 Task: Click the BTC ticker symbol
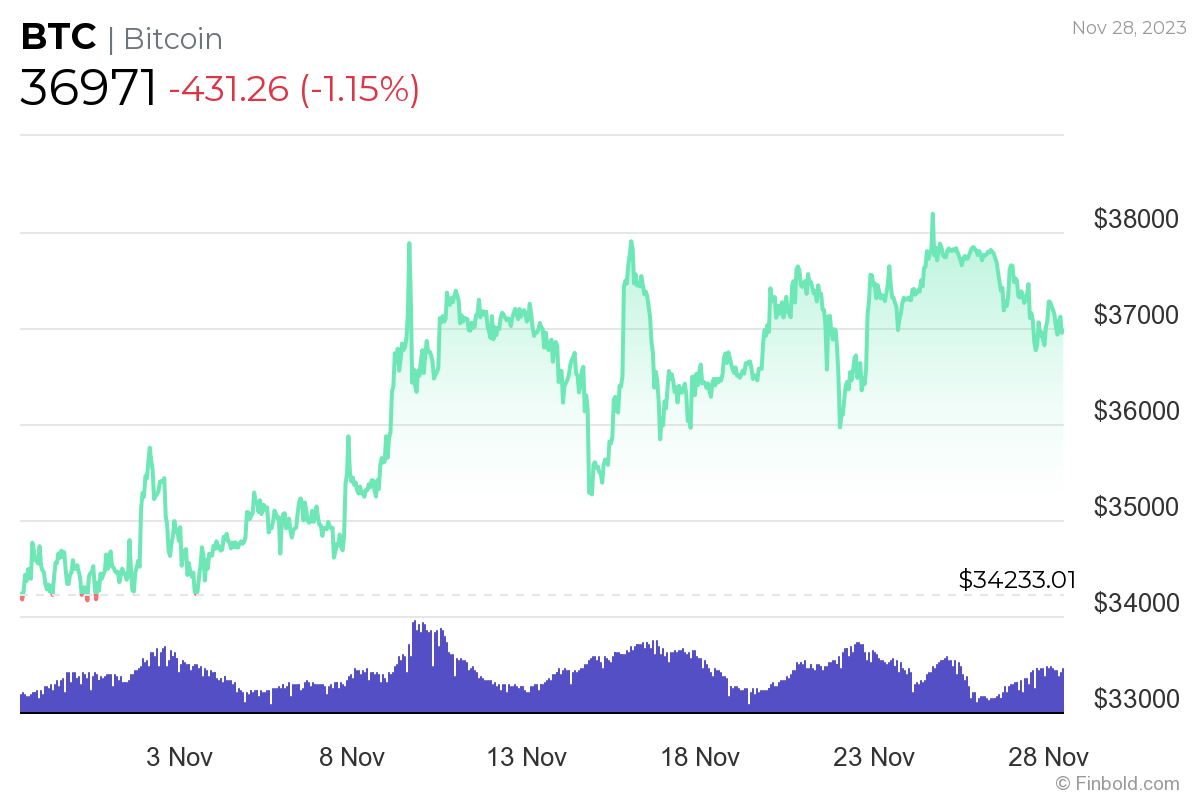point(58,38)
